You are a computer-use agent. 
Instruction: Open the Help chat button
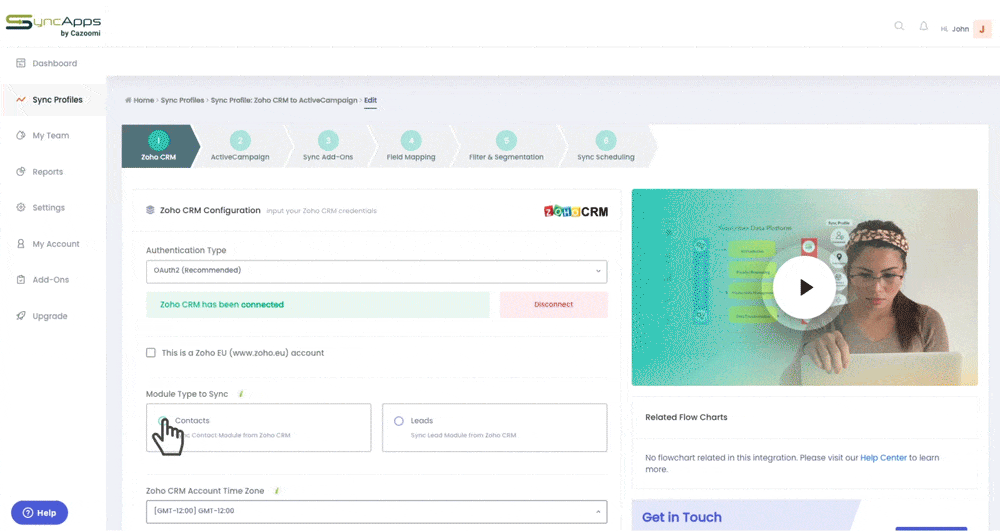(40, 513)
